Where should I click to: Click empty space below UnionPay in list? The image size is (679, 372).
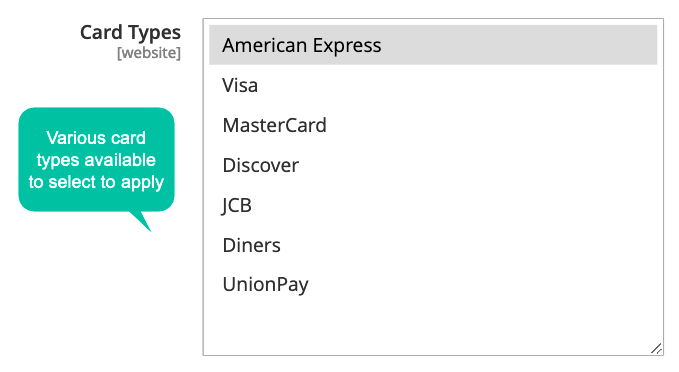(x=433, y=327)
